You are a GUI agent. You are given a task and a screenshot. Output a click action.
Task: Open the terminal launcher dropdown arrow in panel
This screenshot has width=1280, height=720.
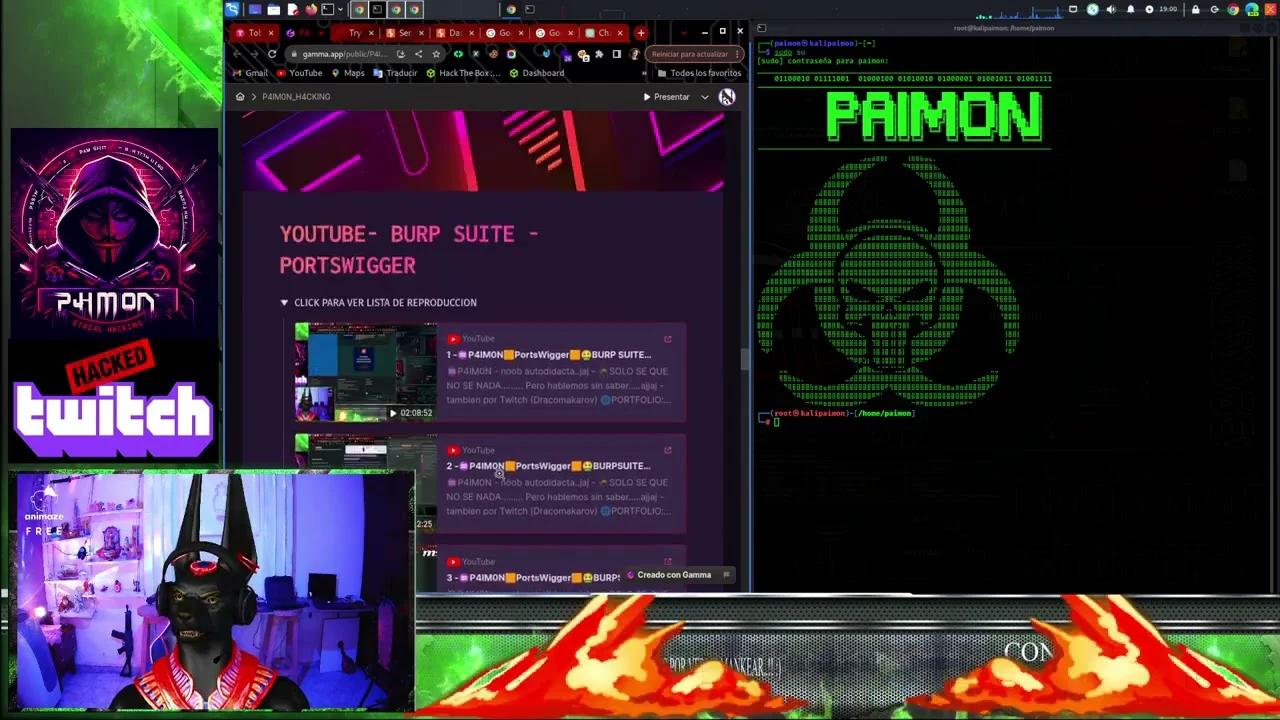(342, 10)
